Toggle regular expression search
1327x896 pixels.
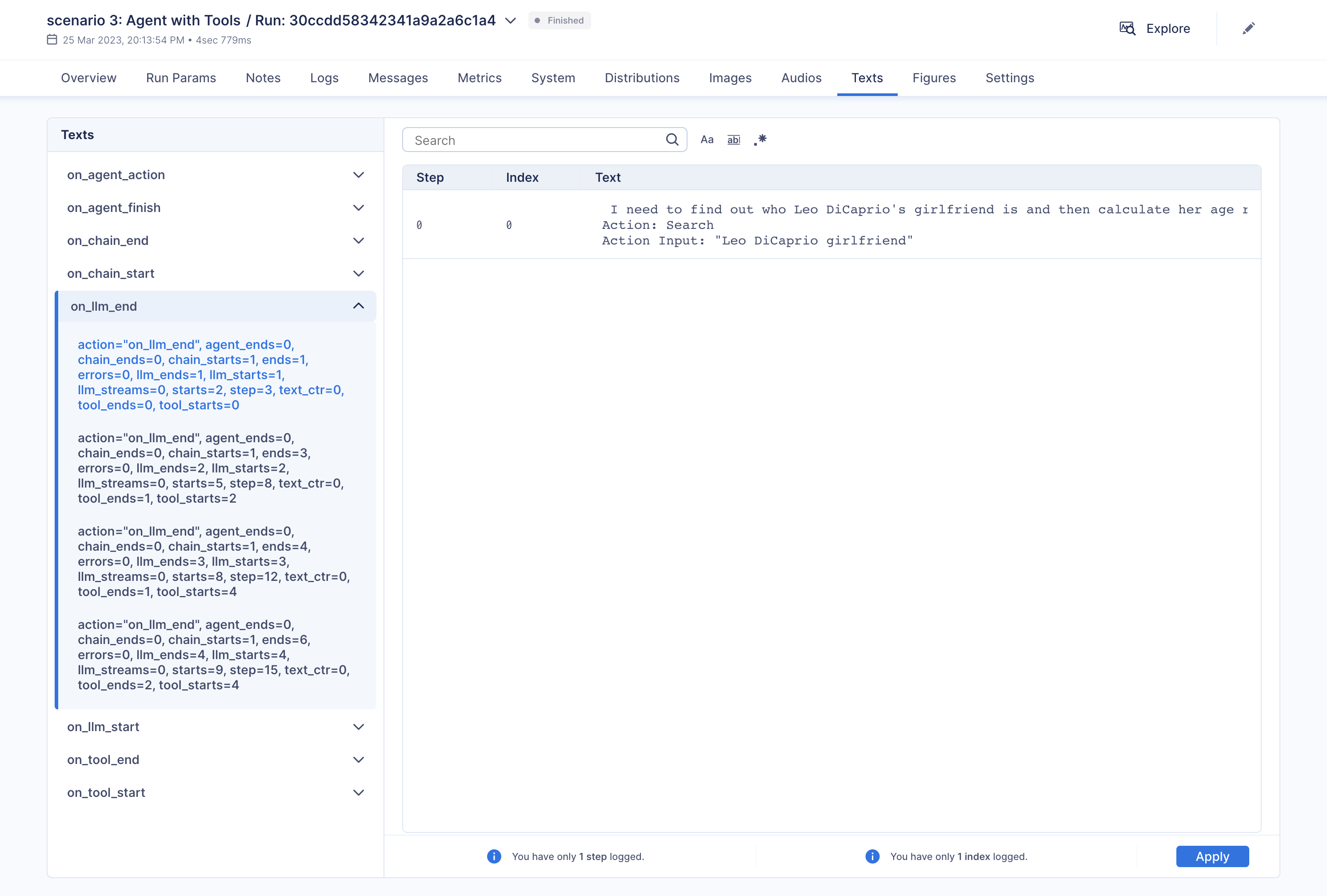click(760, 140)
